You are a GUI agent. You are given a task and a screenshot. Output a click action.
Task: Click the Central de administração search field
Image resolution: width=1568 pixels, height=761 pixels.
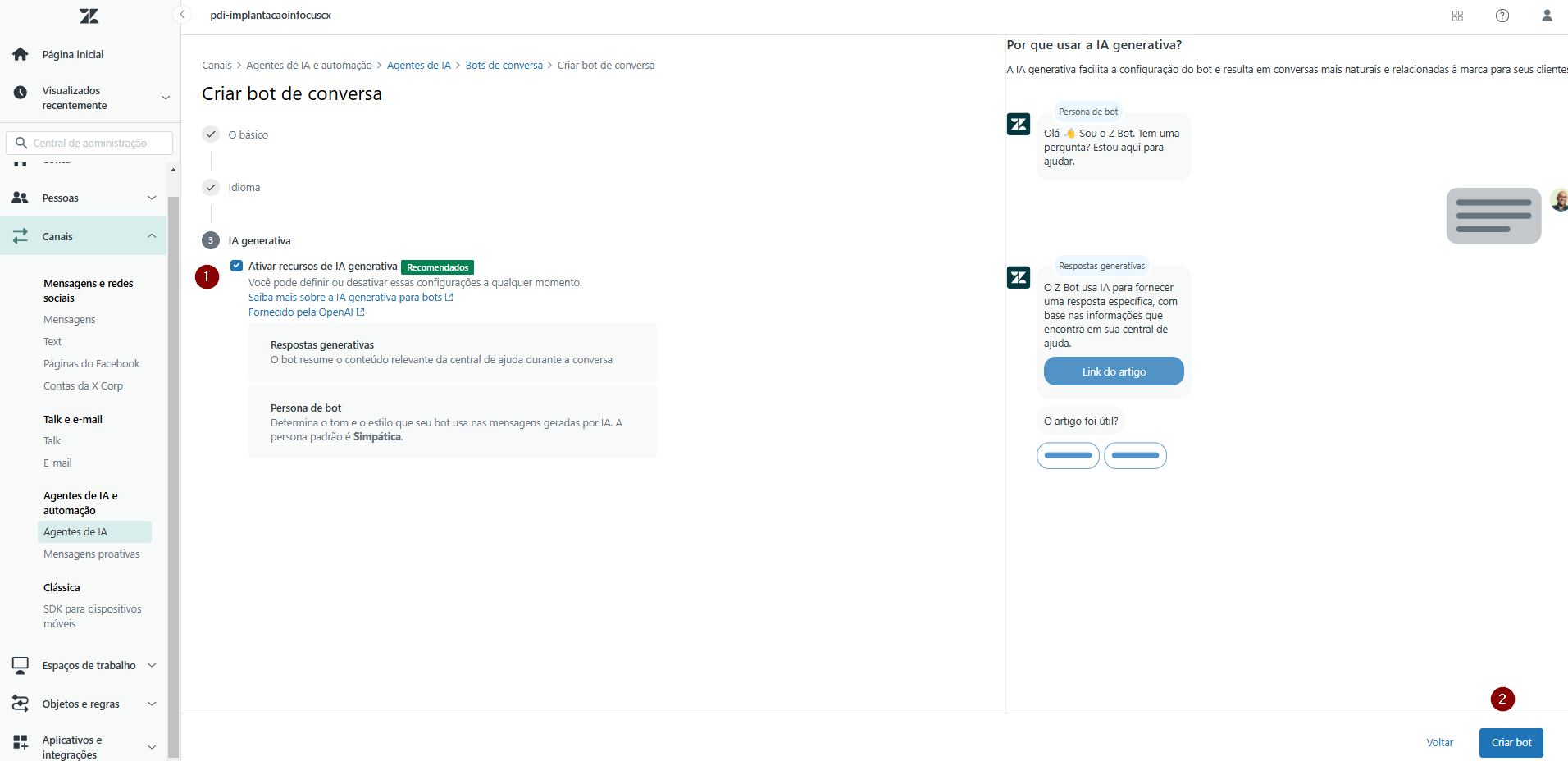98,143
